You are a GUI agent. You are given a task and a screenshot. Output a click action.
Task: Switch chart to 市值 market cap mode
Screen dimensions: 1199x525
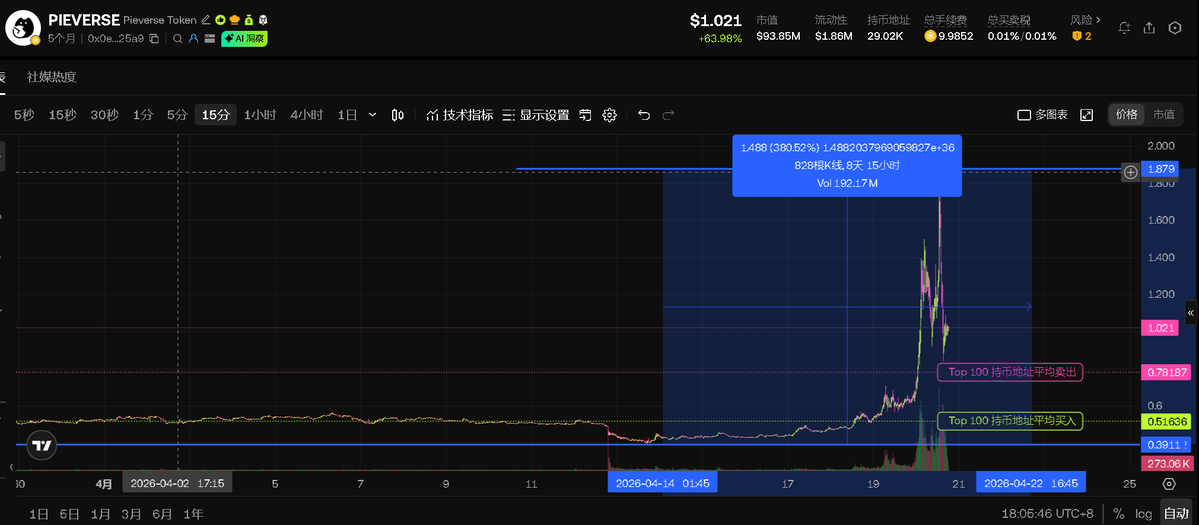pos(1164,115)
